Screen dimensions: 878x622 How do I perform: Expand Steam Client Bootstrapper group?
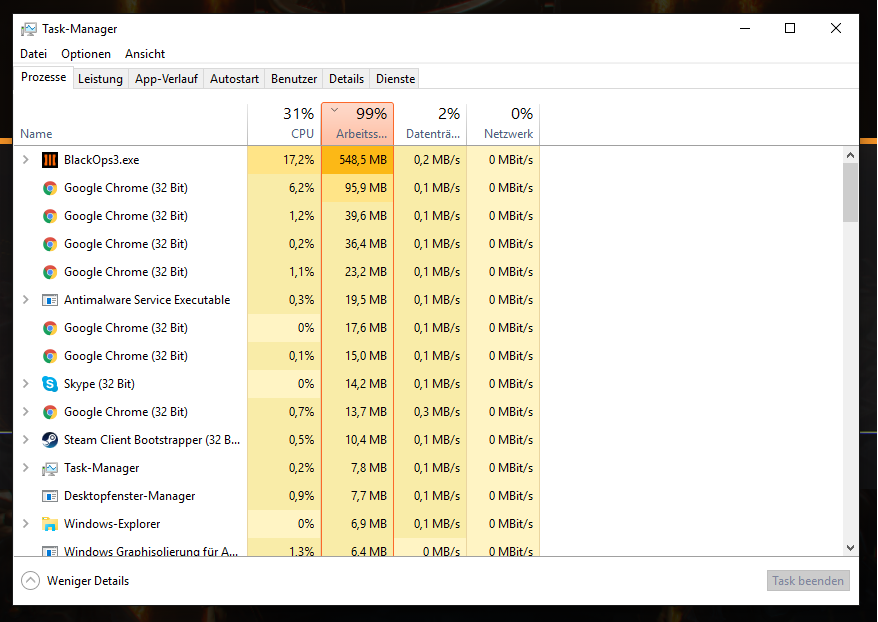(x=25, y=439)
